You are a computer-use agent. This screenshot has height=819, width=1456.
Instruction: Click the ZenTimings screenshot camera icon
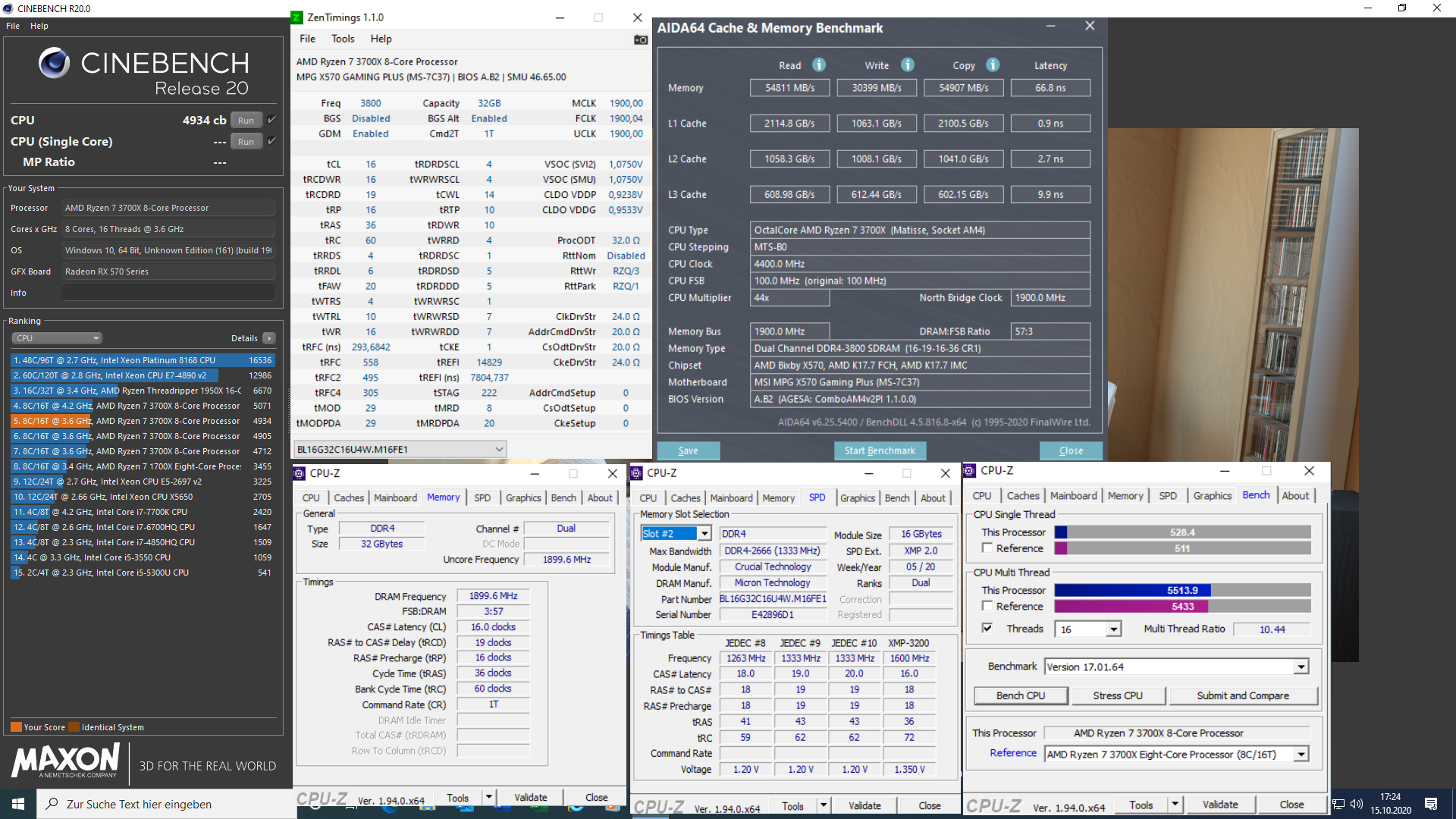tap(641, 39)
